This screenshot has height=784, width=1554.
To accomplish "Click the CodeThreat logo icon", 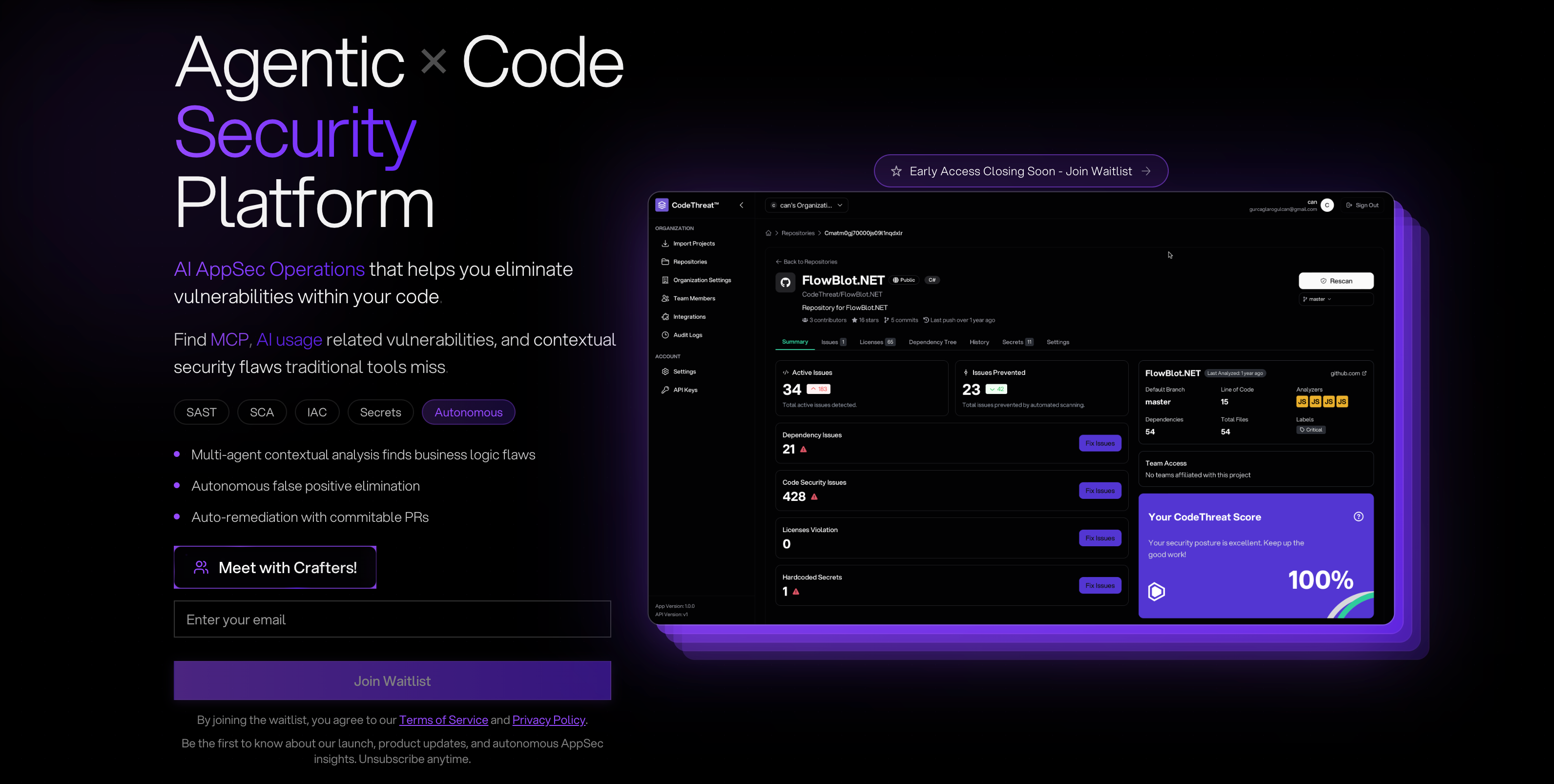I will pos(662,205).
